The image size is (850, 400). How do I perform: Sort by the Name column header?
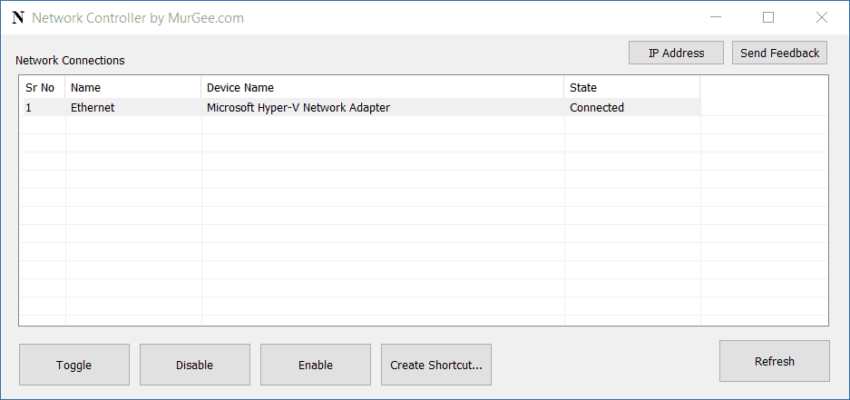coord(133,87)
